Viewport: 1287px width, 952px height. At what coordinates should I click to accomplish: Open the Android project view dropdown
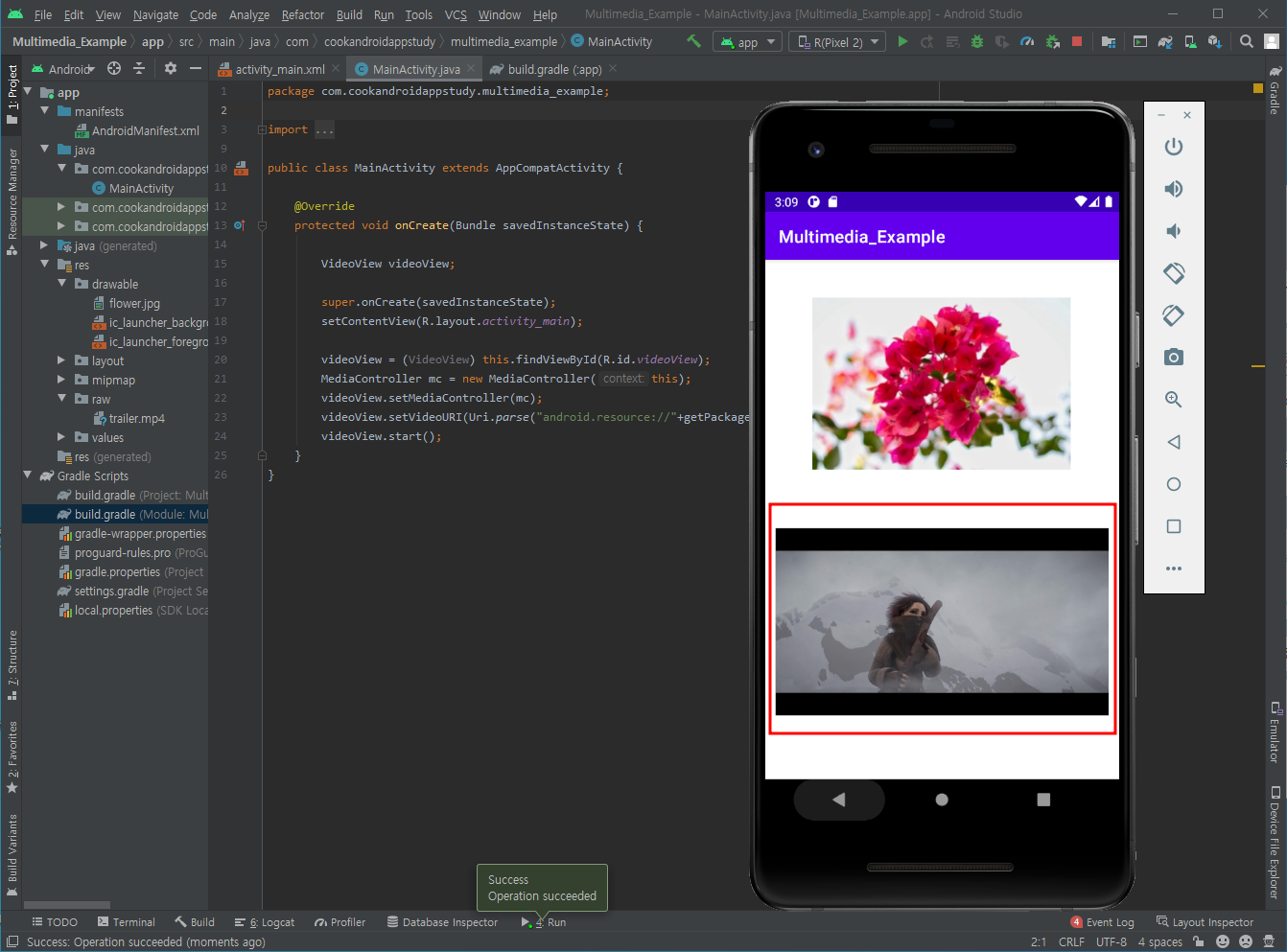tap(63, 69)
